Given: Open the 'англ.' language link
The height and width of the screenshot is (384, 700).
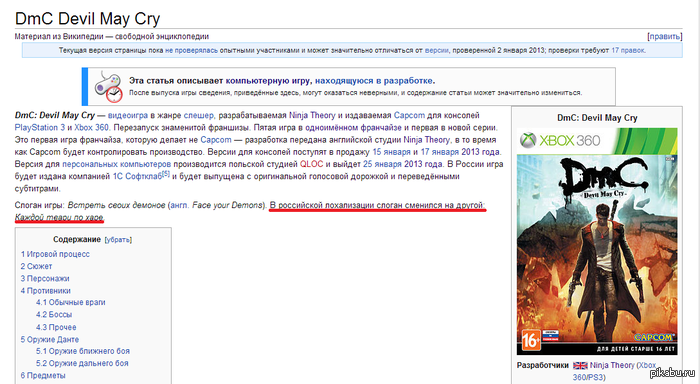Looking at the screenshot, I should point(179,206).
